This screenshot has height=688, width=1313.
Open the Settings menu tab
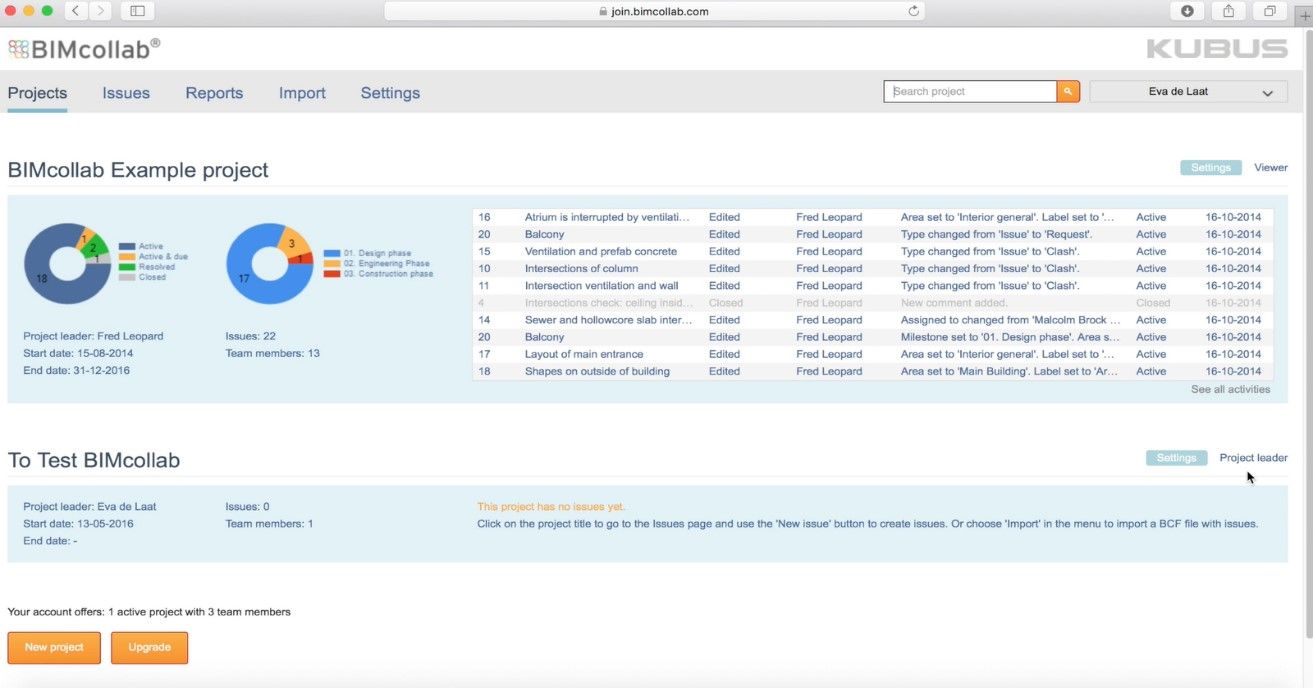pos(390,93)
